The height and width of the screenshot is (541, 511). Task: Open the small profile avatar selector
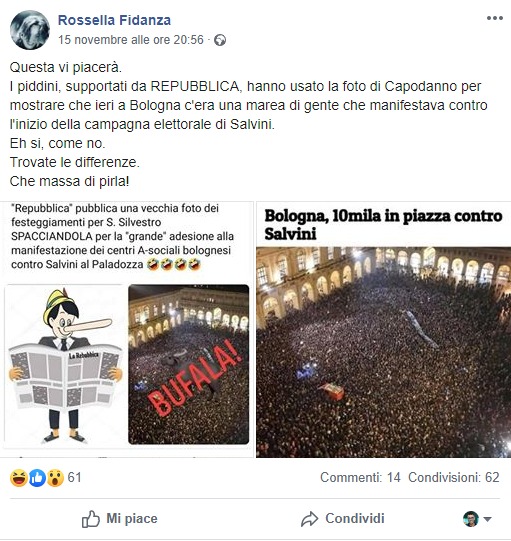pos(471,519)
